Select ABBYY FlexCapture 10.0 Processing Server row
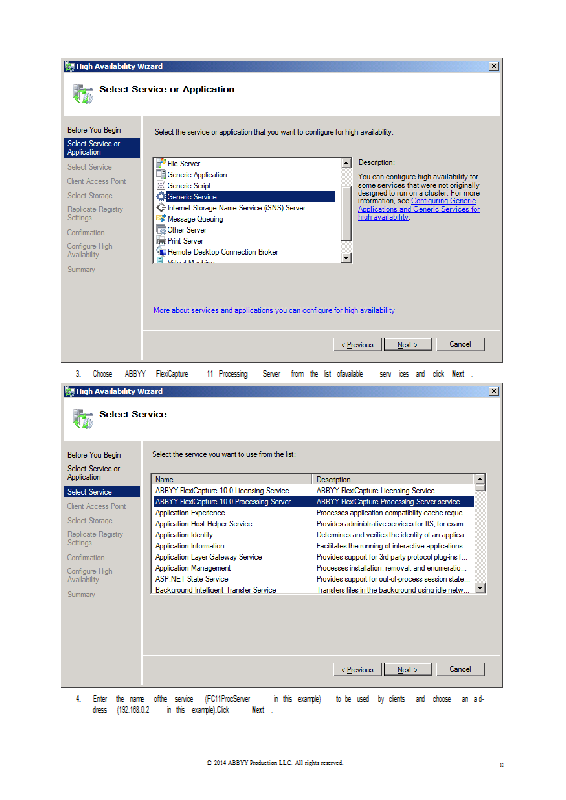The height and width of the screenshot is (800, 566). pyautogui.click(x=313, y=502)
